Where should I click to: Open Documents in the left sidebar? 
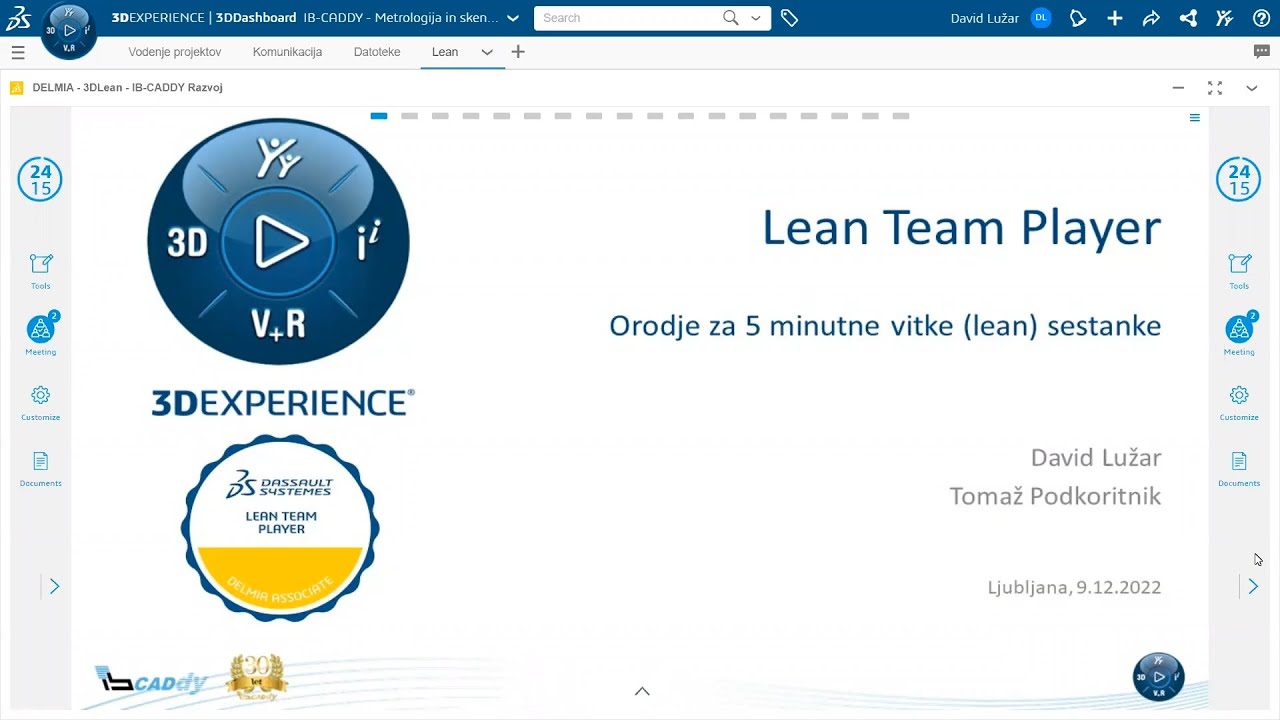[41, 468]
